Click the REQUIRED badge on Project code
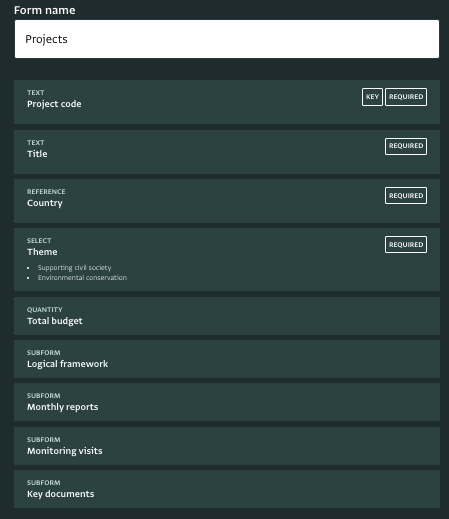The width and height of the screenshot is (449, 519). tap(406, 97)
